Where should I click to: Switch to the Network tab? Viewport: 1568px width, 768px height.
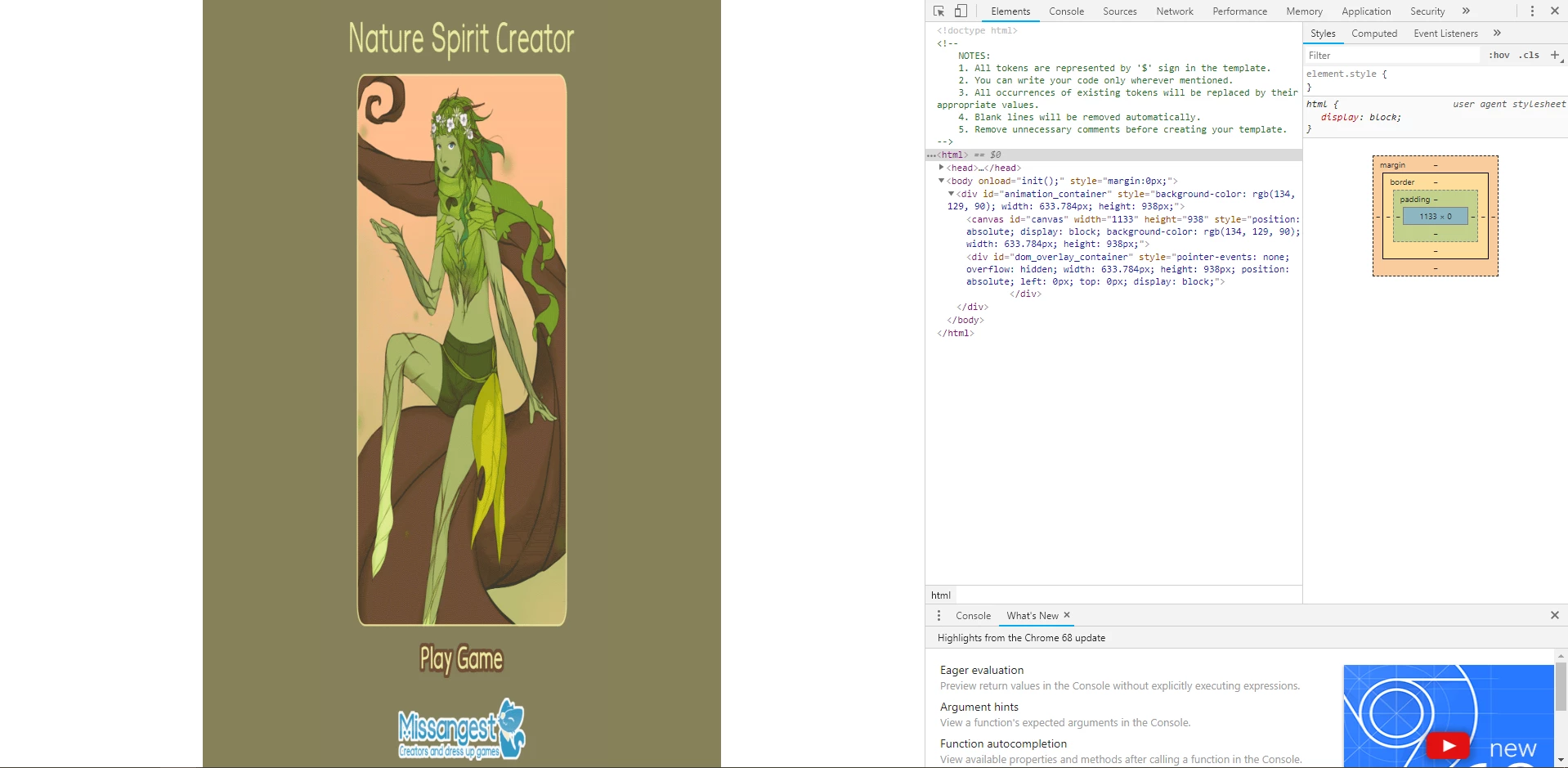pos(1175,11)
